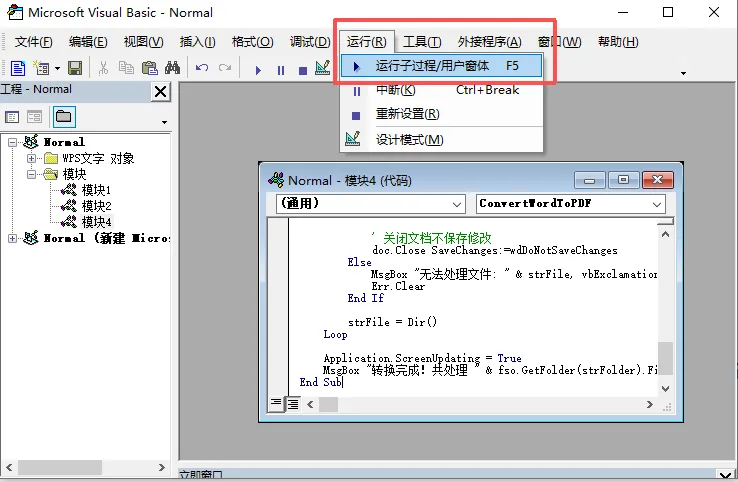
Task: Choose 重新设置(R) in the Run menu
Action: (441, 114)
